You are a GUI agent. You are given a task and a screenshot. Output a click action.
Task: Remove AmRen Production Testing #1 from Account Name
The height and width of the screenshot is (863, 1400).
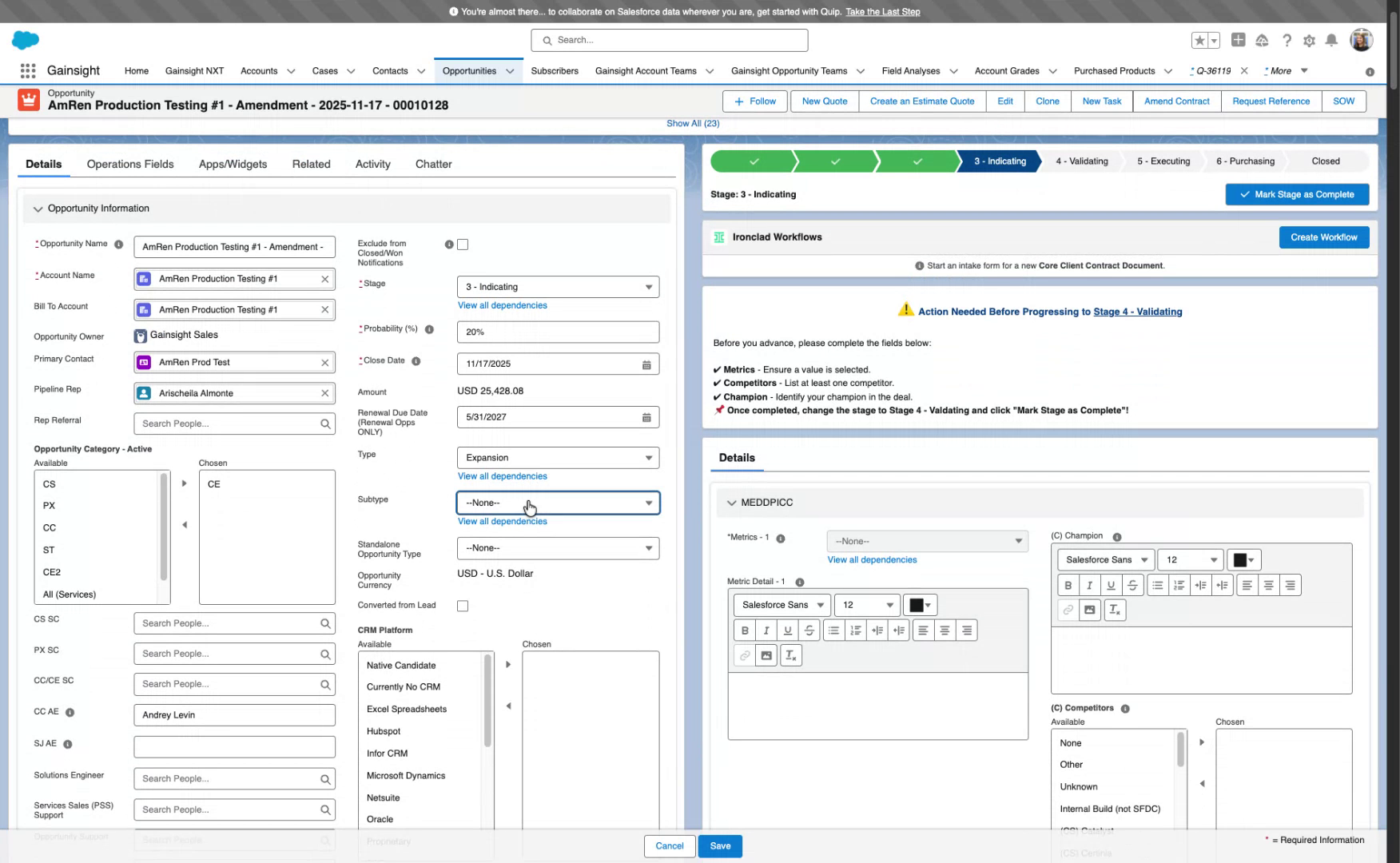[x=324, y=278]
